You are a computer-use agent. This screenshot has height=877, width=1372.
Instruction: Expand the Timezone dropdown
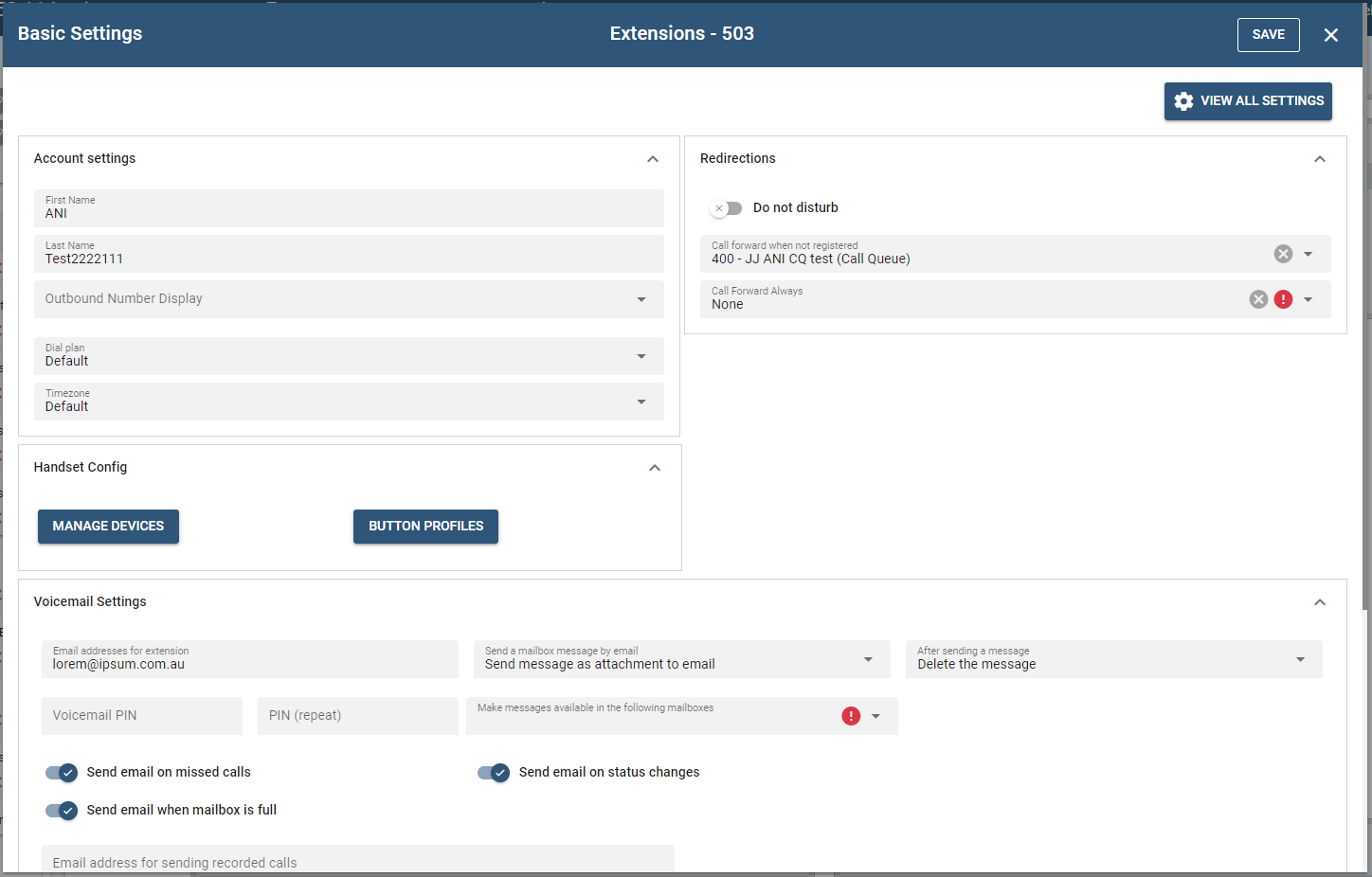point(641,402)
